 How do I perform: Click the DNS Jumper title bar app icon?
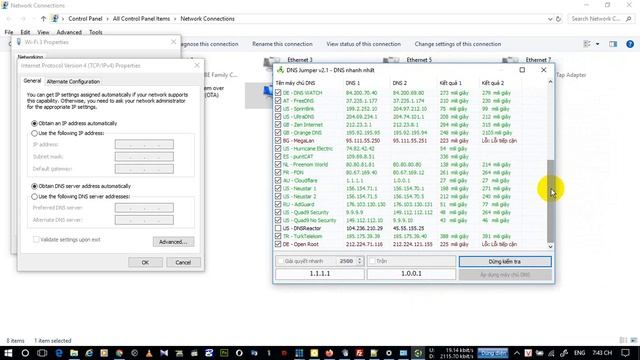[280, 70]
